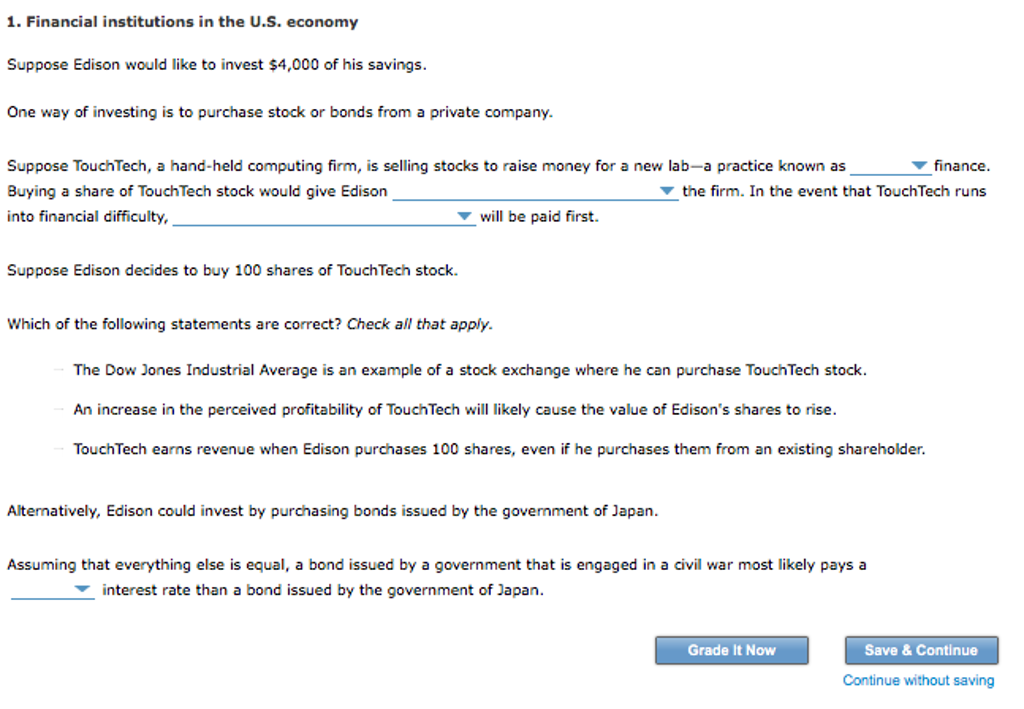Screen dimensions: 1024x709
Task: Tick the perceived profitability statement checkbox
Action: click(x=60, y=410)
